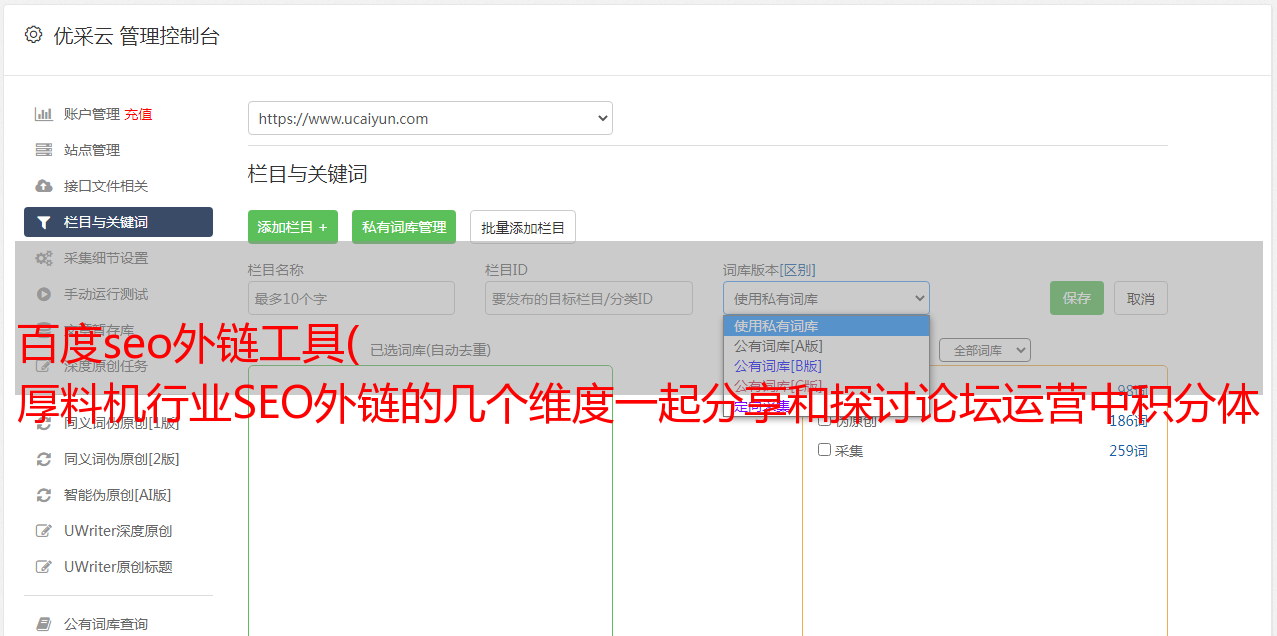Click the 批量添加栏目 button
1277x636 pixels.
pyautogui.click(x=523, y=227)
